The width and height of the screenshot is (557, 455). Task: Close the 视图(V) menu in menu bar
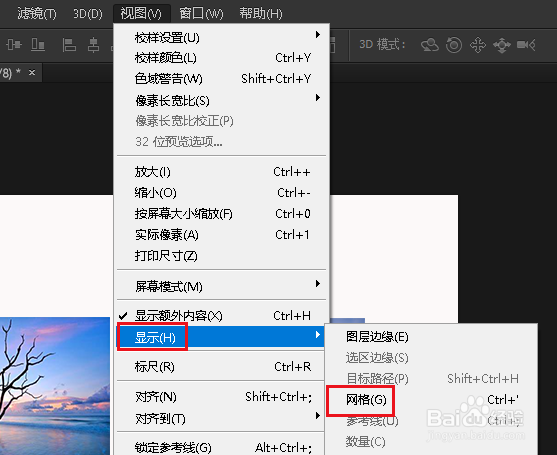[141, 13]
